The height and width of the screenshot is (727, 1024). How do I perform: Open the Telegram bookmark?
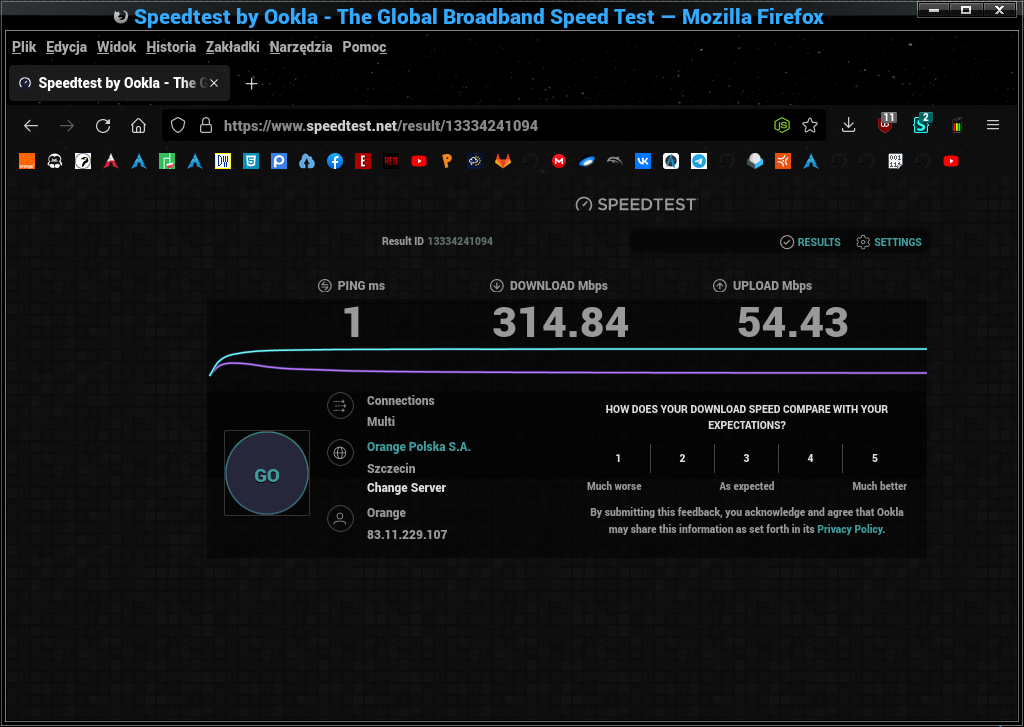[x=699, y=161]
